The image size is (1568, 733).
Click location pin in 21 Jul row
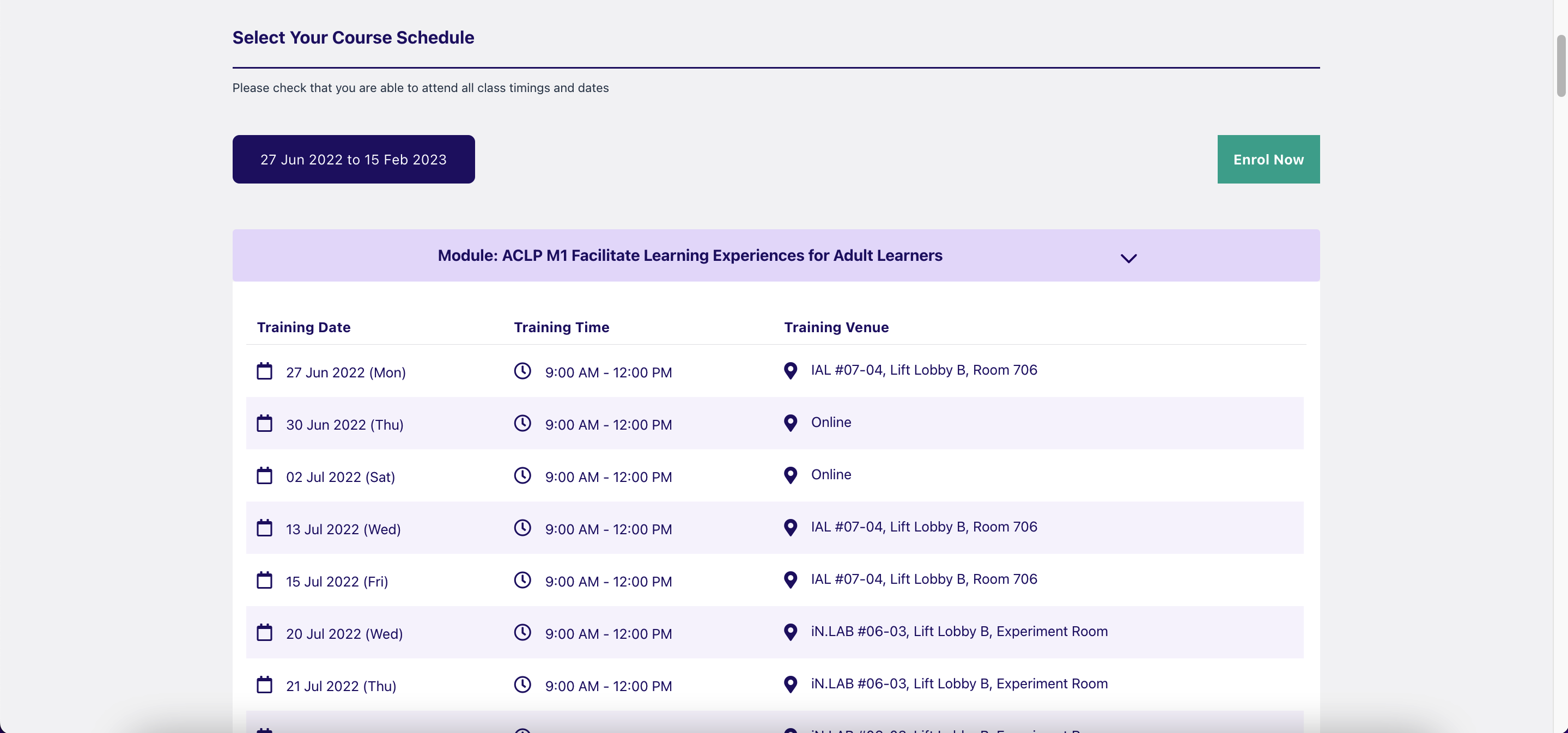pos(790,685)
